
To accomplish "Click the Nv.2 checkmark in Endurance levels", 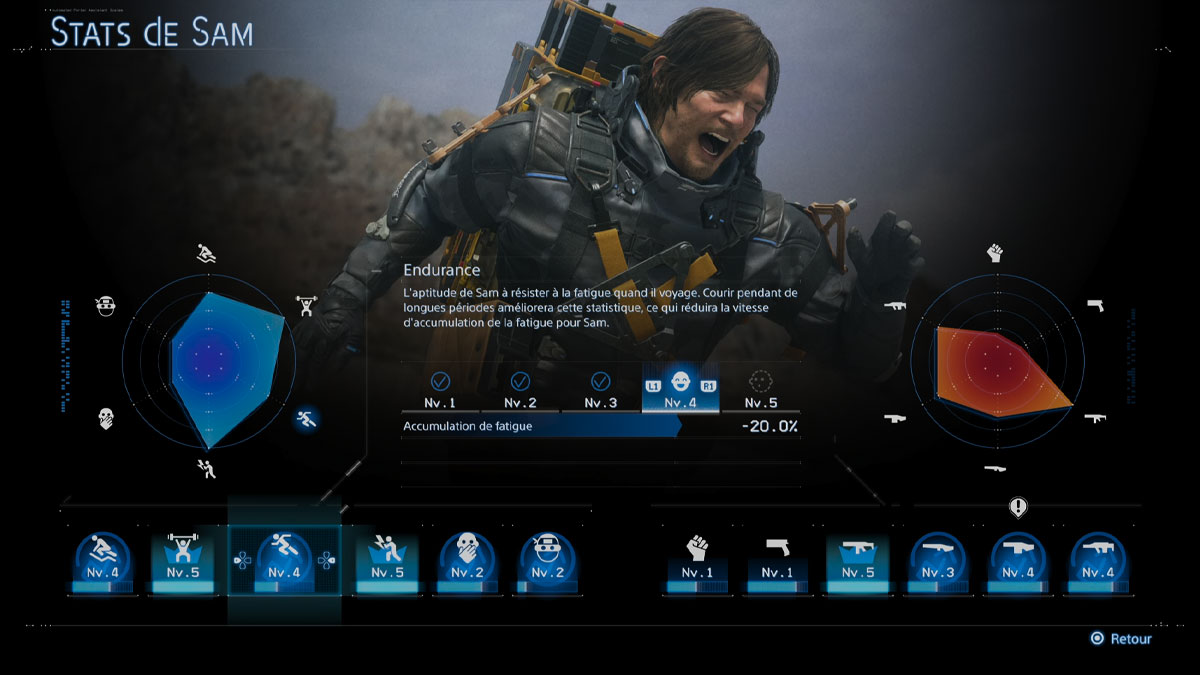I will [520, 382].
